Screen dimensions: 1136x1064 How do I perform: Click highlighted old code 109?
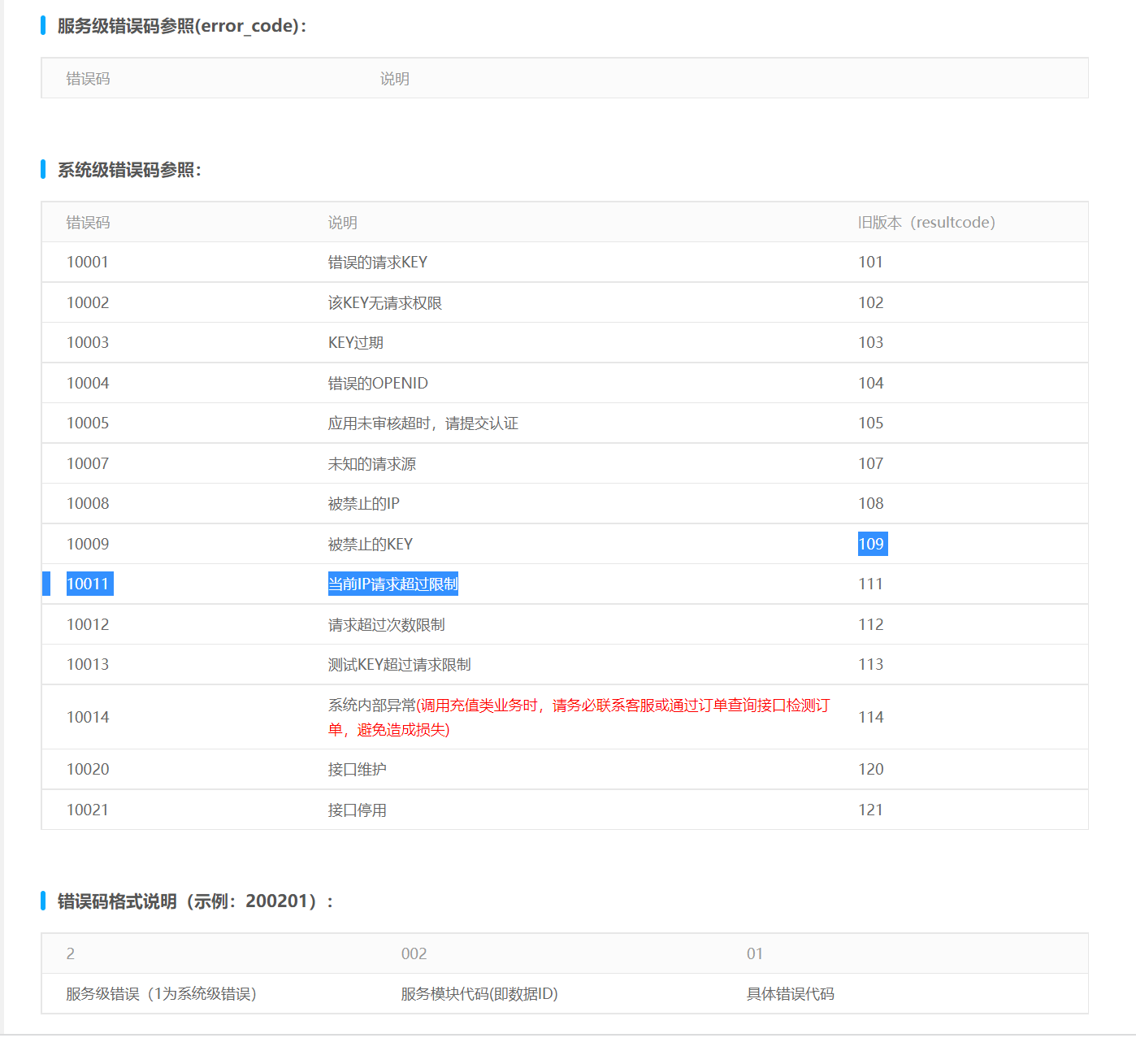(x=873, y=544)
